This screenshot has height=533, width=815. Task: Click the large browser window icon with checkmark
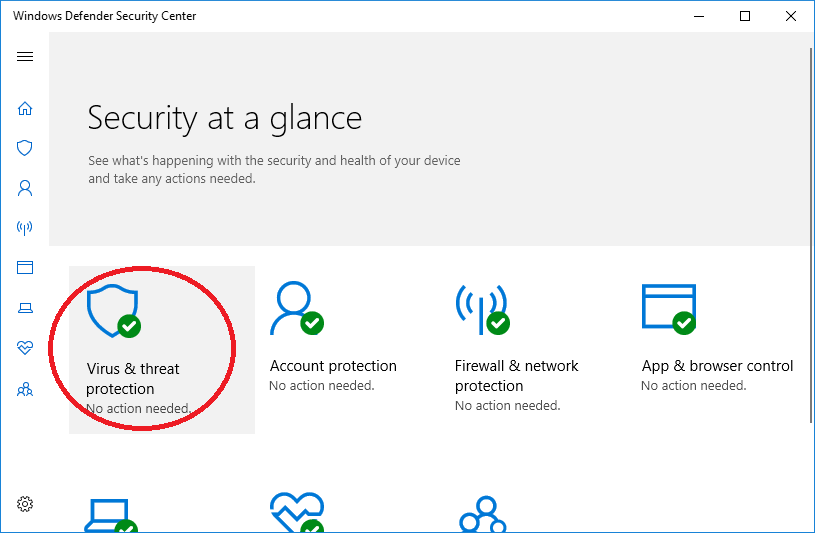tap(669, 309)
